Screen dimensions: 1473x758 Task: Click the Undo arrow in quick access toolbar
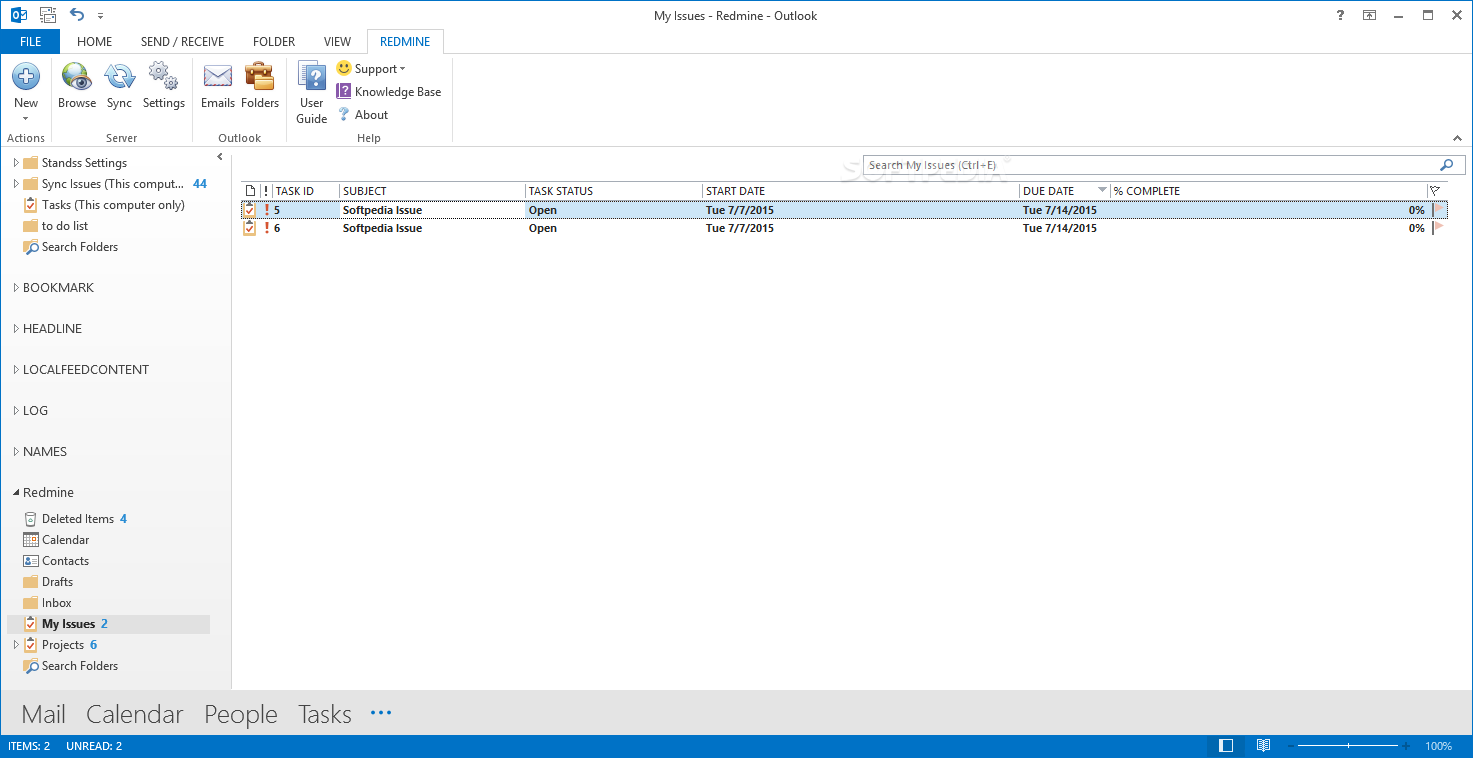coord(77,15)
